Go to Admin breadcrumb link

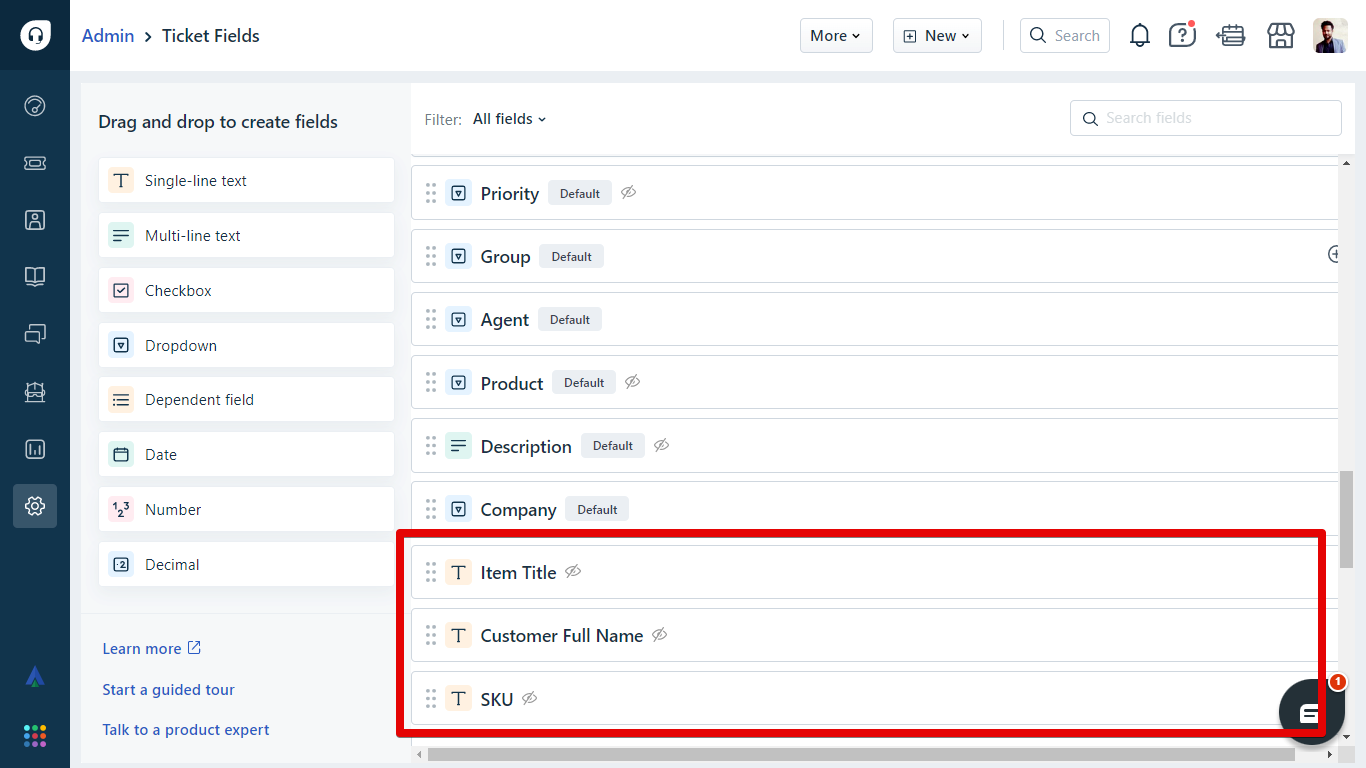[x=108, y=36]
